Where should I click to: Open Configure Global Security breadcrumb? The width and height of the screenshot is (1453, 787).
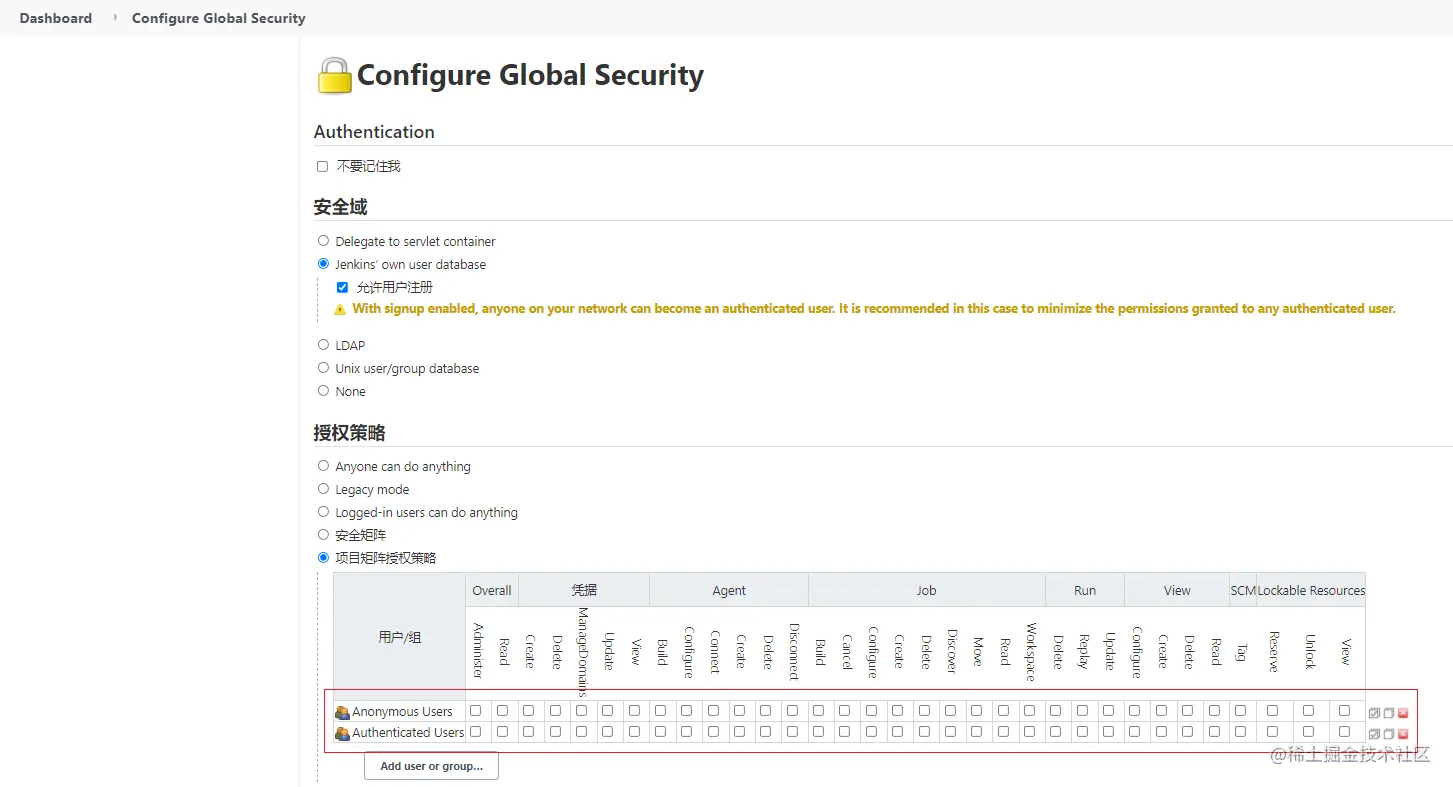click(x=219, y=18)
